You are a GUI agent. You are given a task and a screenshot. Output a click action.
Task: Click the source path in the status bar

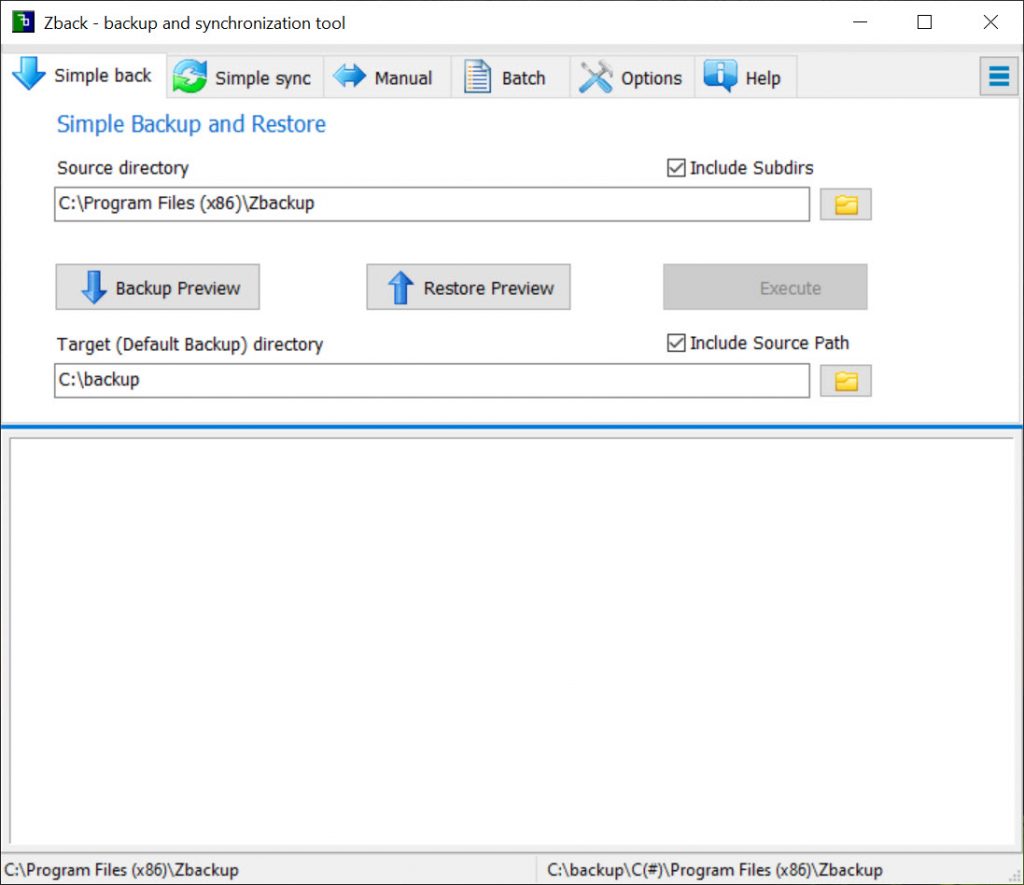tap(121, 870)
